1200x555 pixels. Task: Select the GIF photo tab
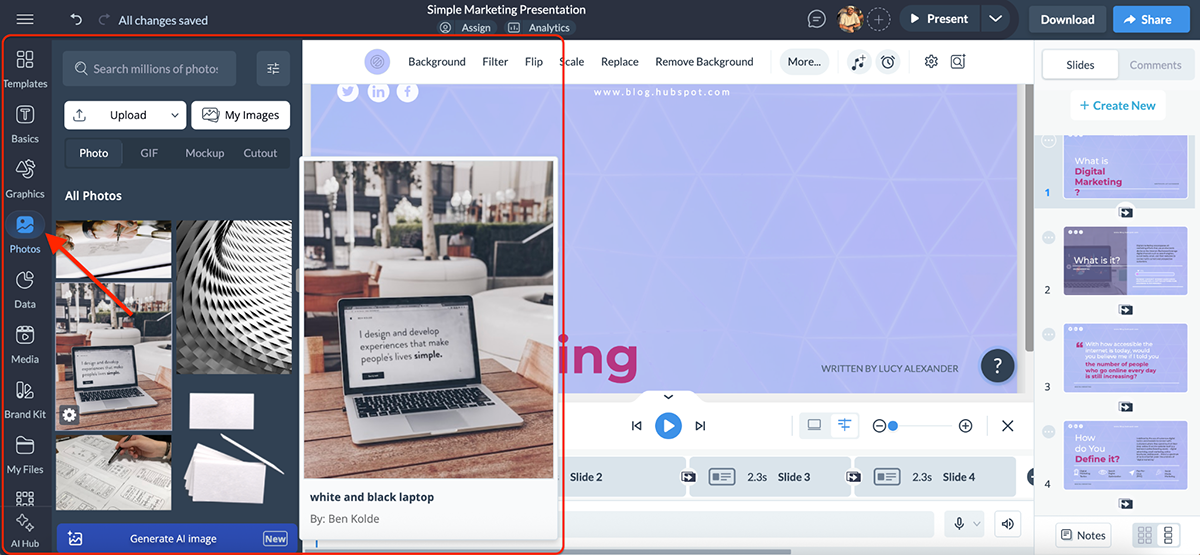(x=149, y=153)
